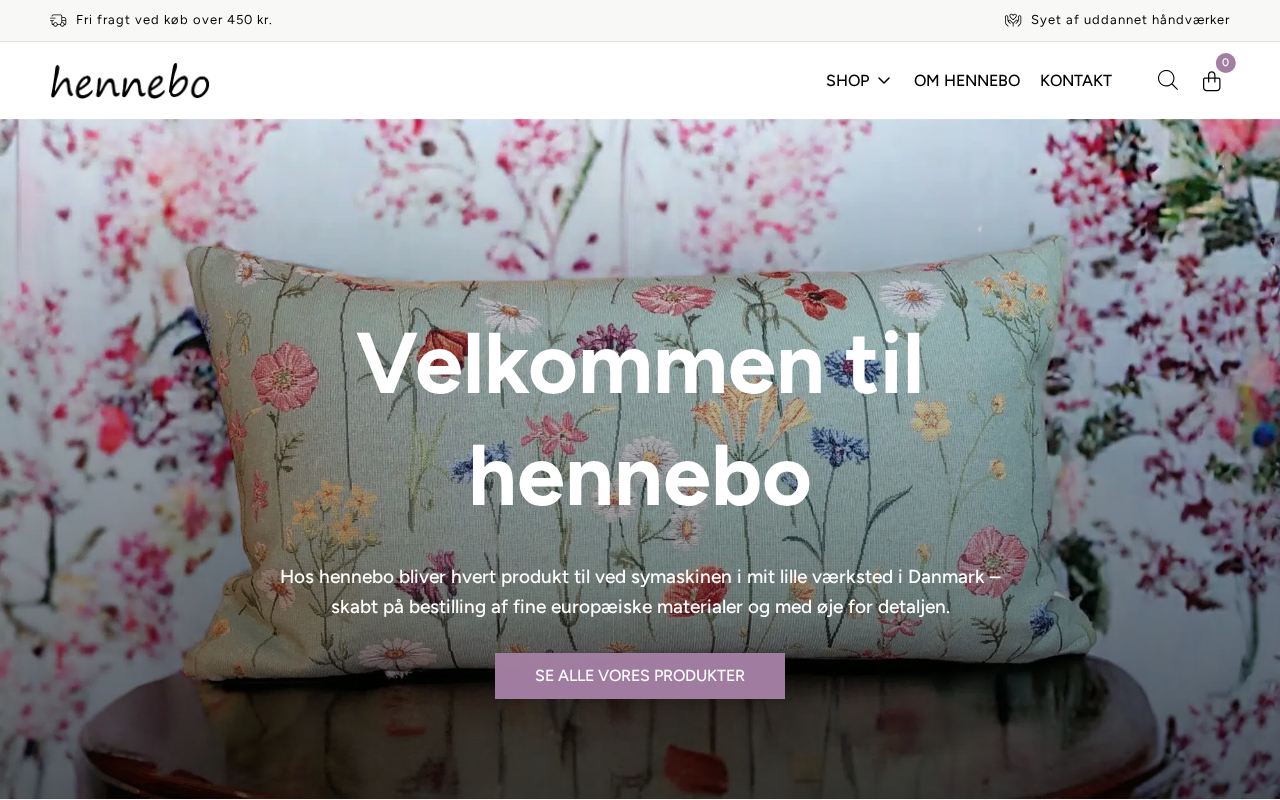Click the handshake craftsmanship icon
The height and width of the screenshot is (800, 1280).
point(1013,20)
